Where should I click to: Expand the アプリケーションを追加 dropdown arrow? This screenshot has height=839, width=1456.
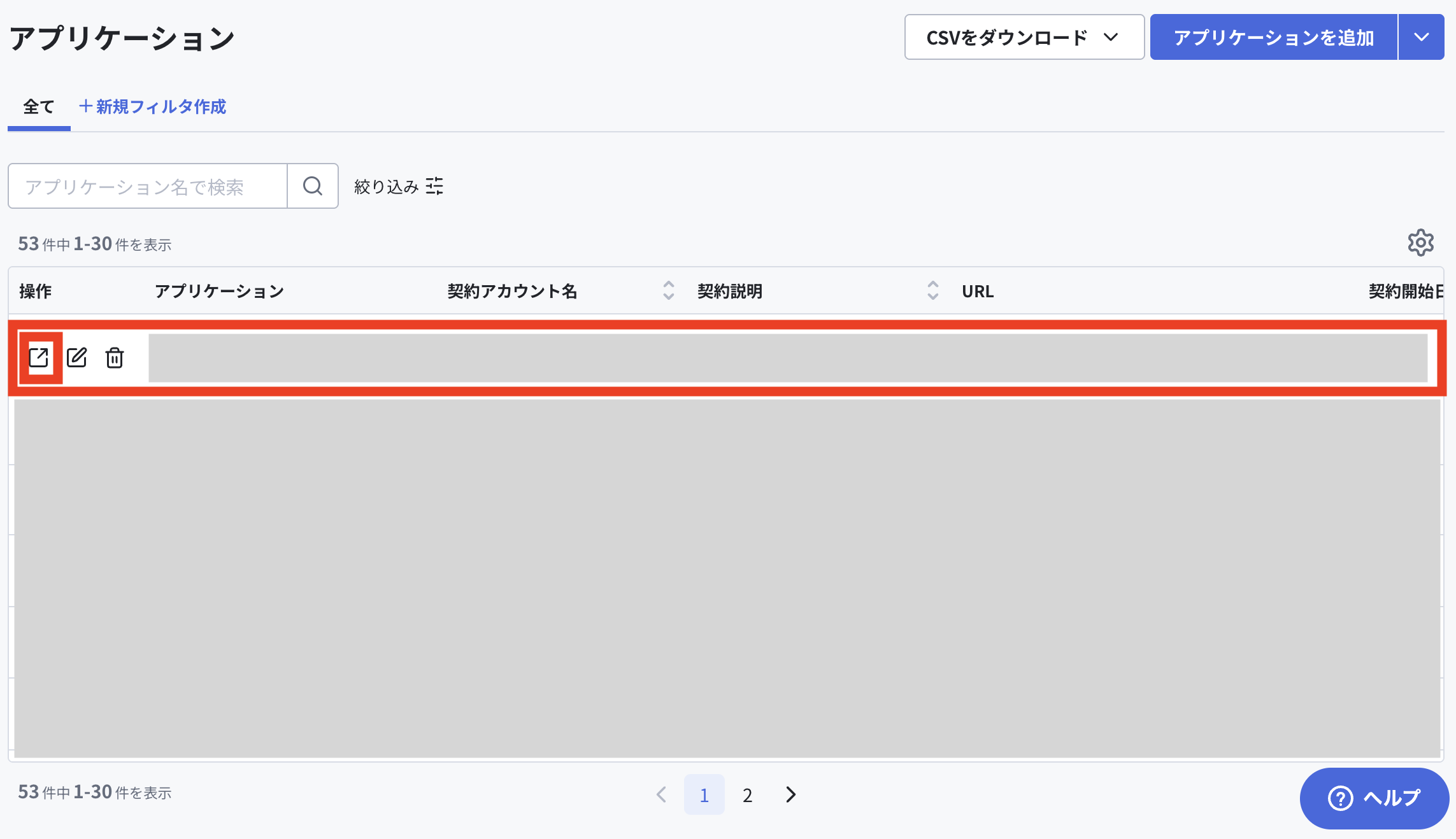(x=1422, y=37)
